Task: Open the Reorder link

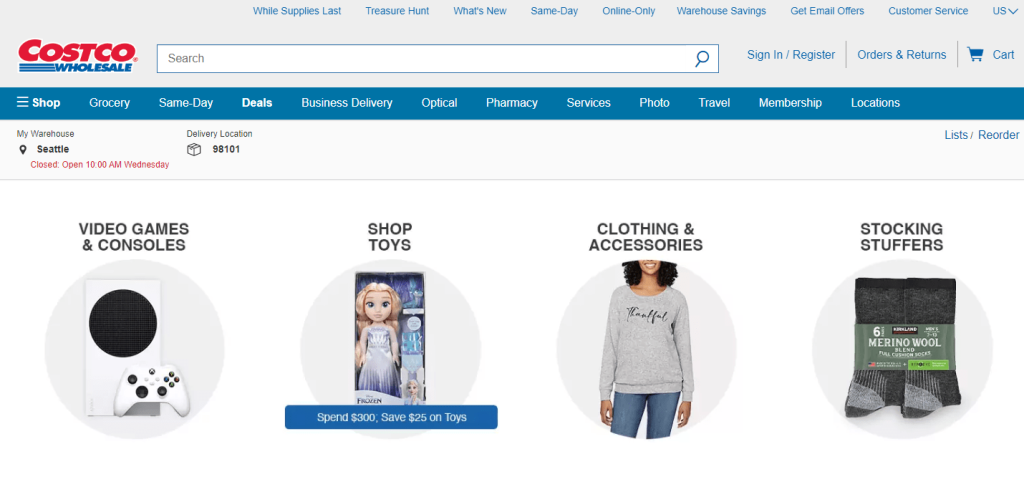Action: pyautogui.click(x=999, y=135)
